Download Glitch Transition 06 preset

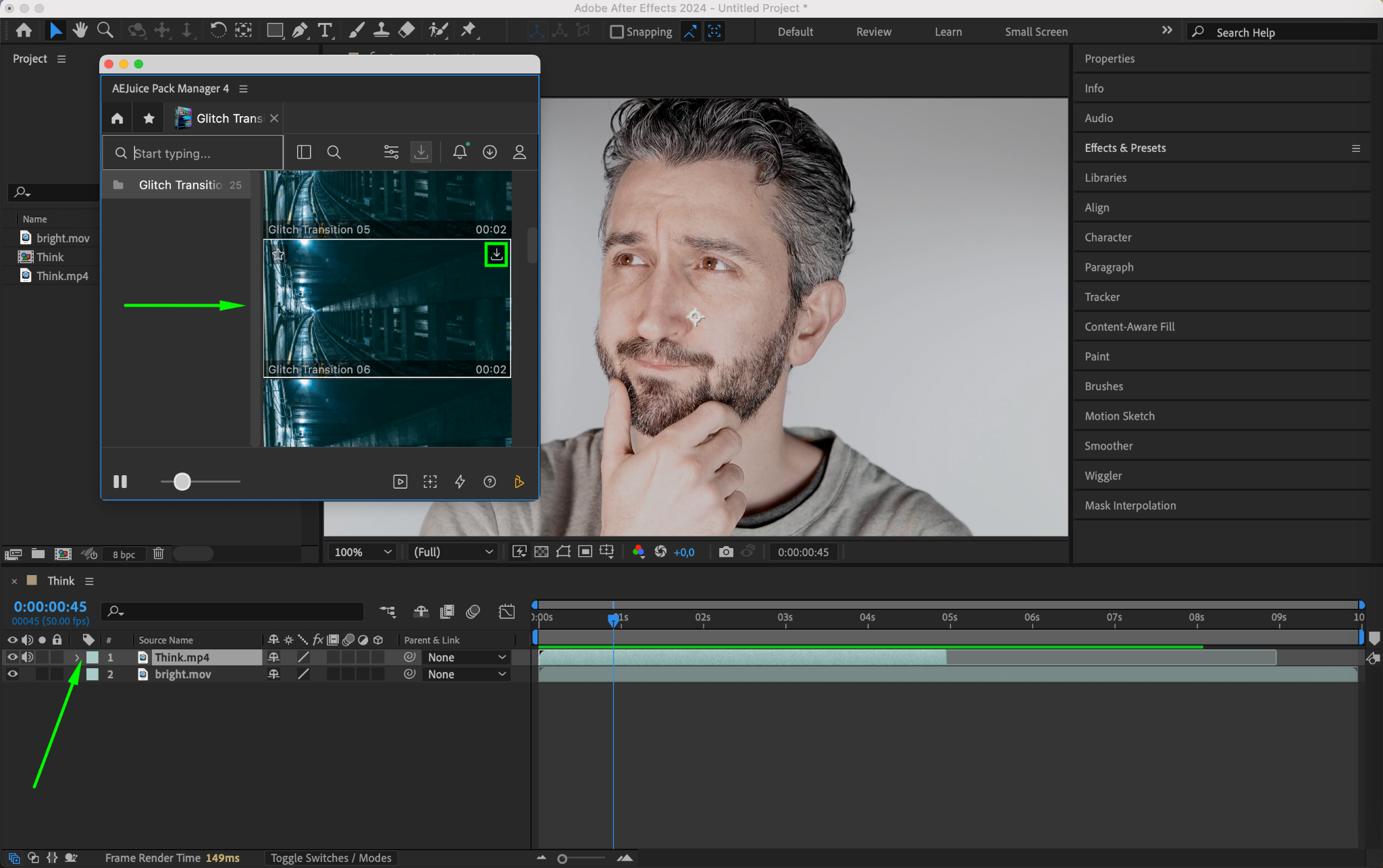(496, 254)
